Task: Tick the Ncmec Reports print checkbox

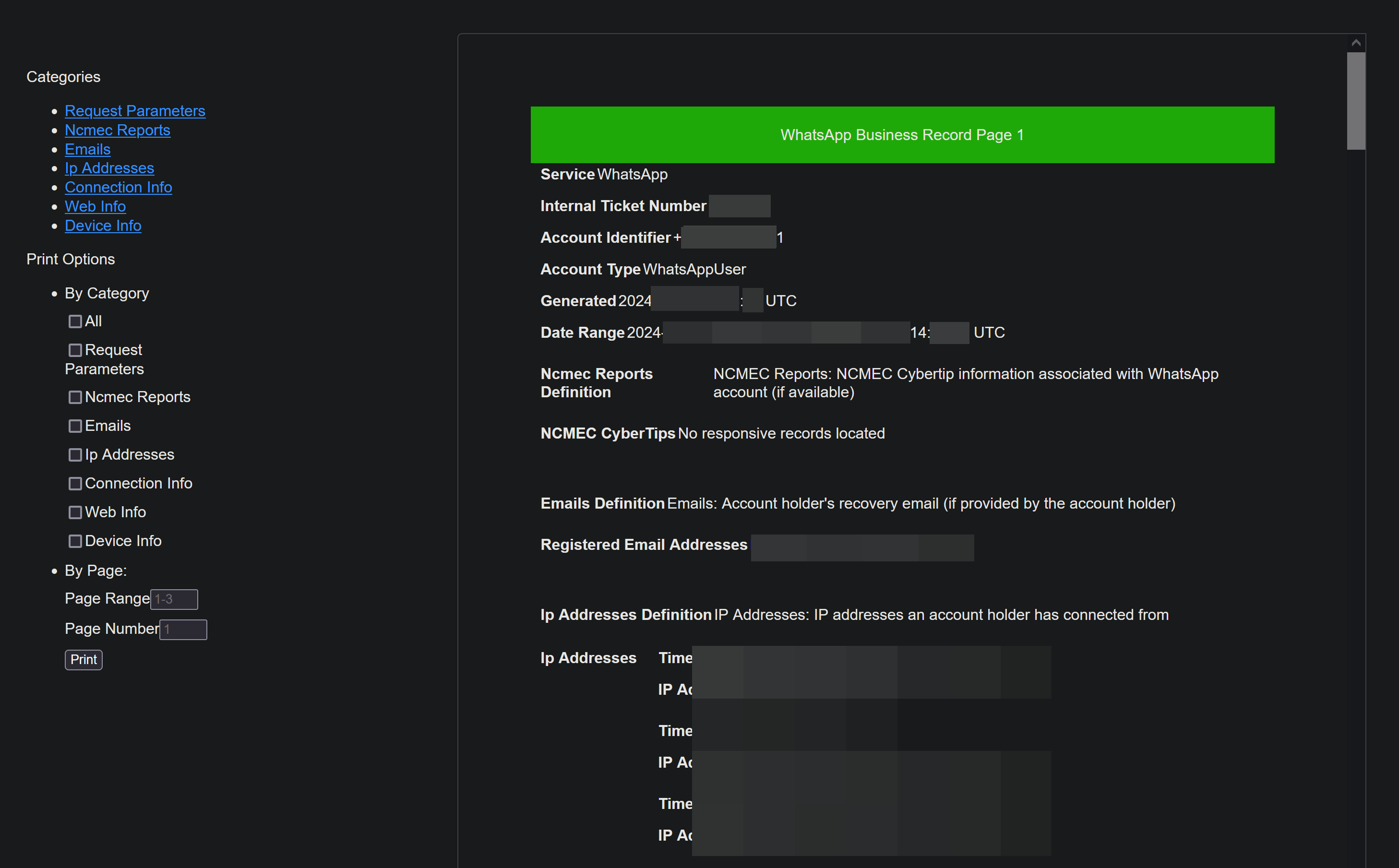Action: 75,397
